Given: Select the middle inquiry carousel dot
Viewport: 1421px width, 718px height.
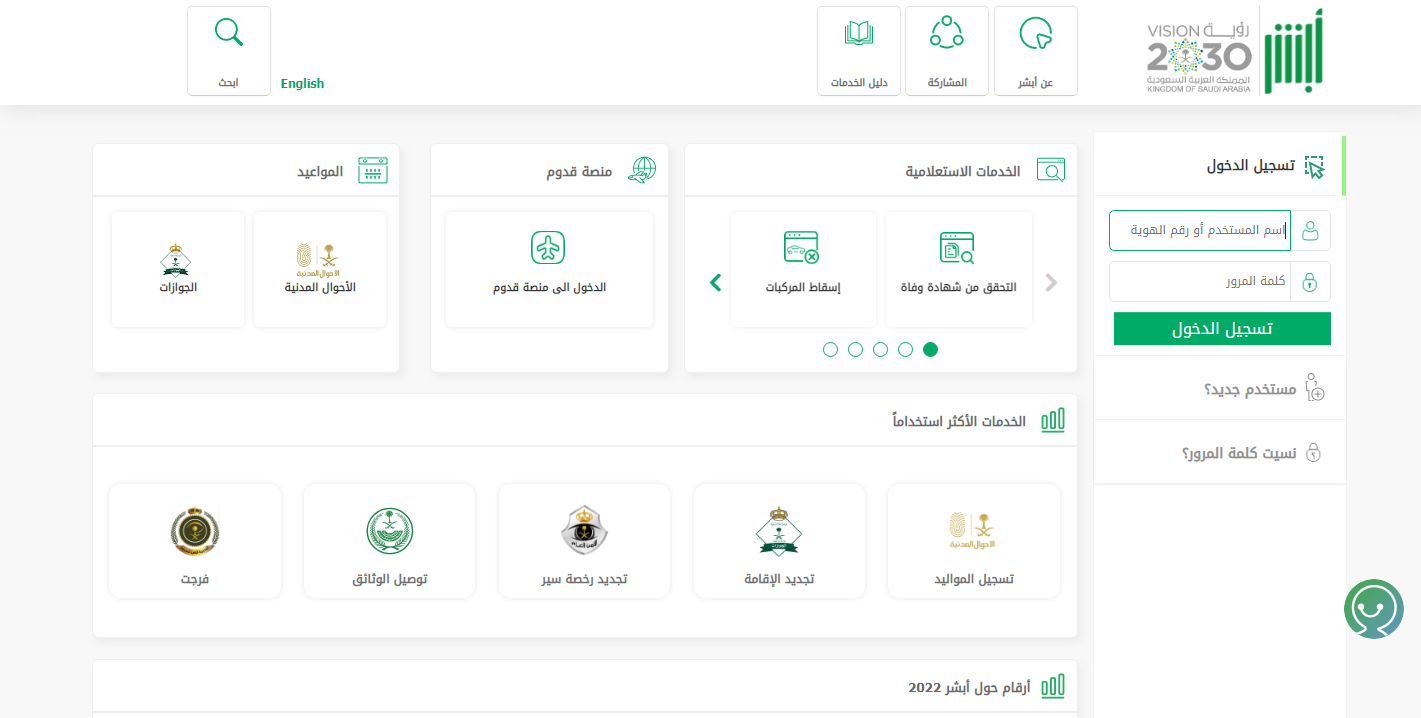Looking at the screenshot, I should [880, 349].
